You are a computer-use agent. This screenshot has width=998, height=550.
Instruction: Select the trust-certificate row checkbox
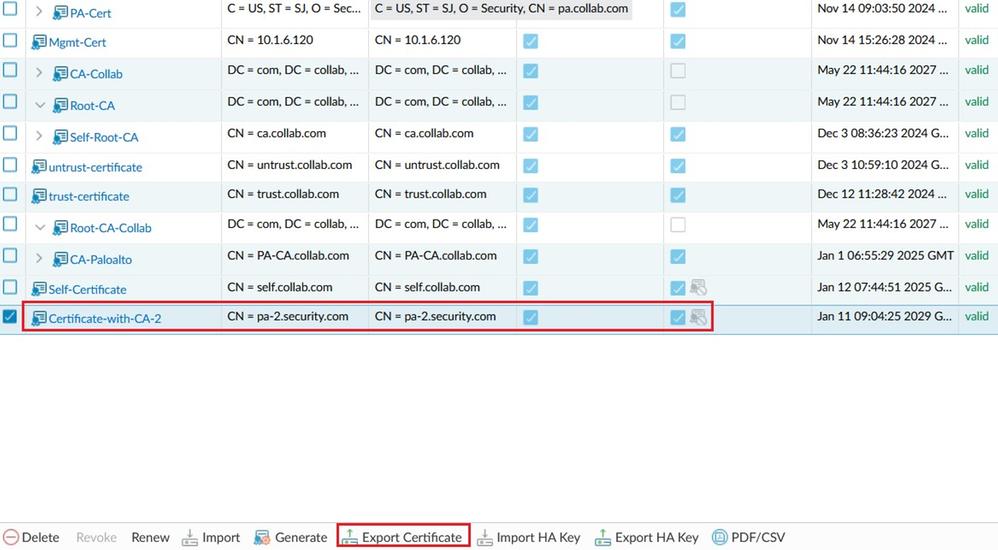pyautogui.click(x=10, y=194)
